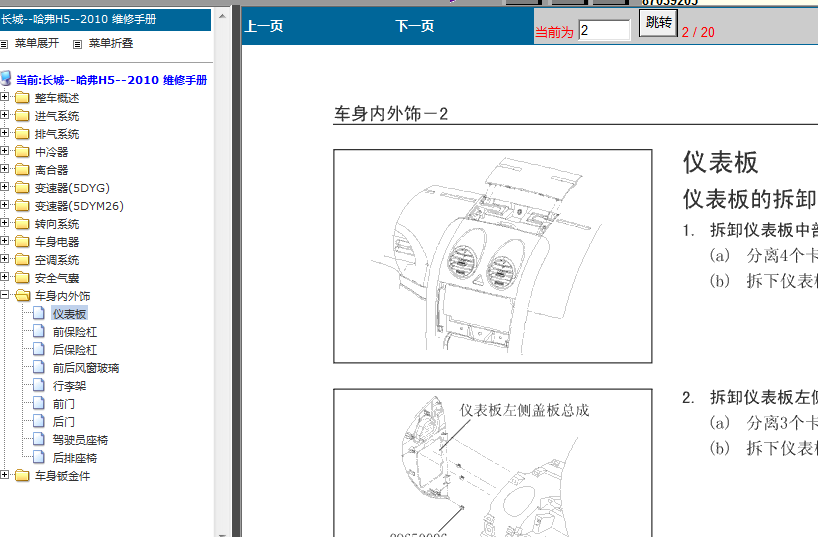Click the 菜单展开 list icon
This screenshot has height=537, width=818.
click(4, 44)
